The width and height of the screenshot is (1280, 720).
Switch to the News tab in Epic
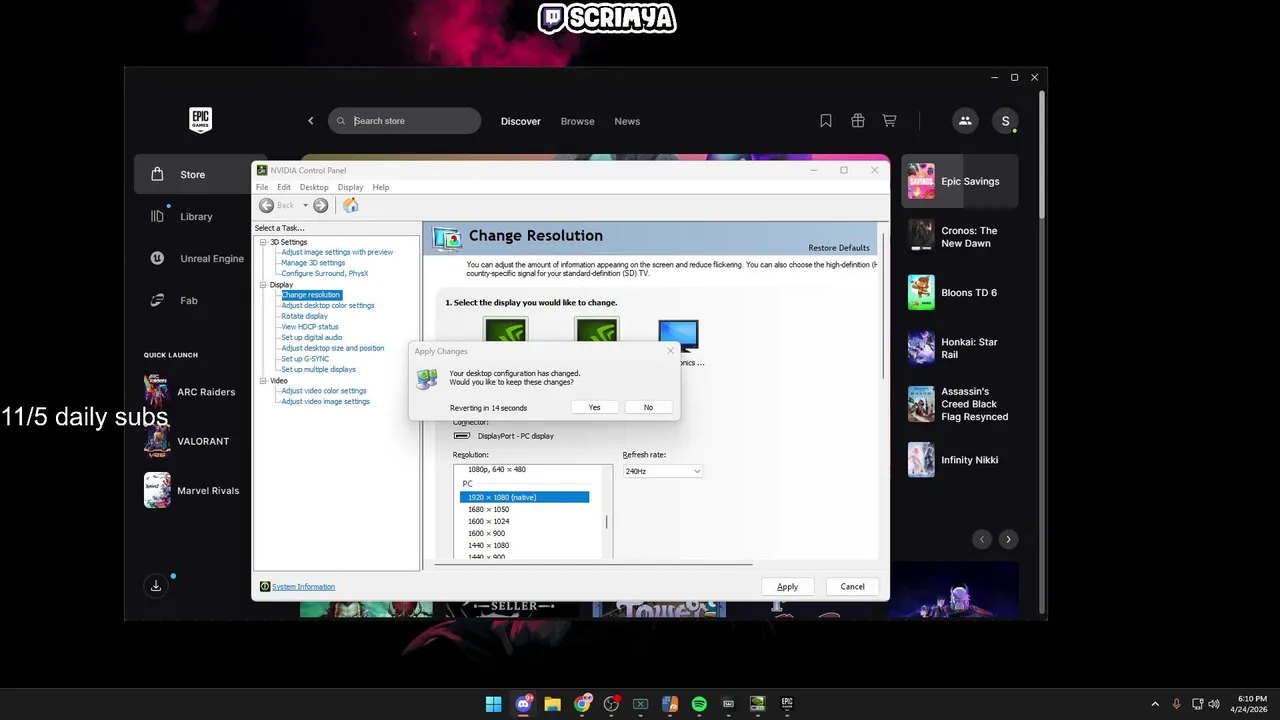tap(627, 121)
